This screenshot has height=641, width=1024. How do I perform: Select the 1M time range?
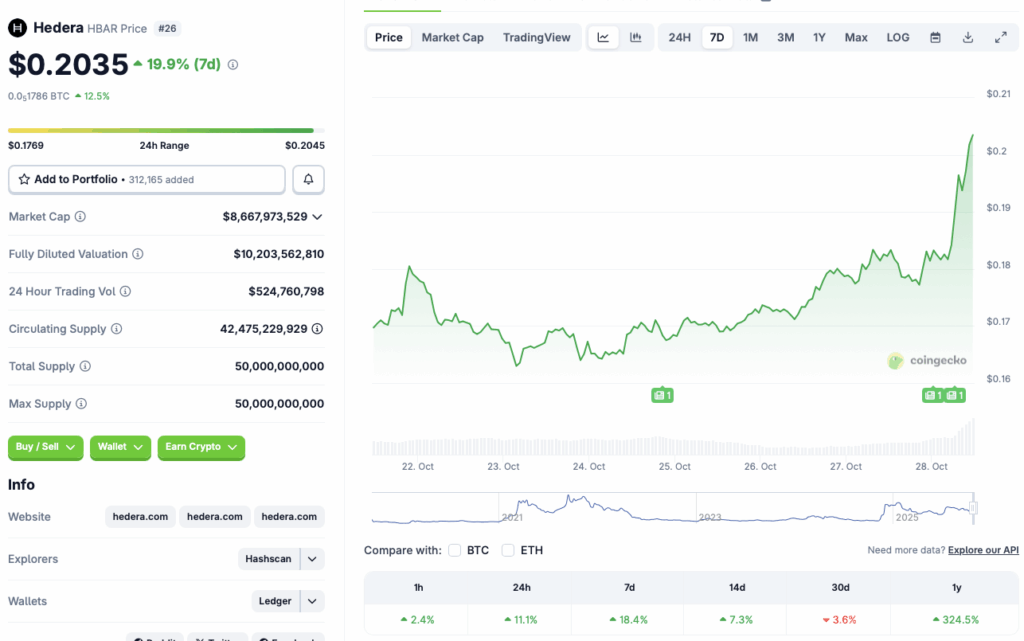pyautogui.click(x=750, y=38)
